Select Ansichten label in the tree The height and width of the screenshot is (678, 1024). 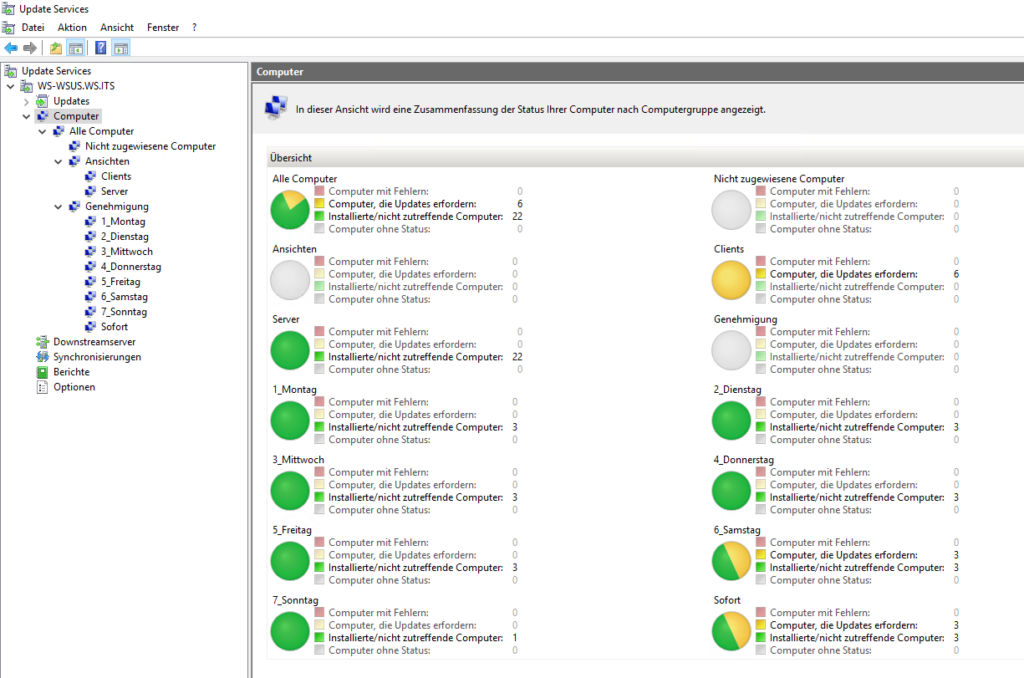(x=107, y=161)
